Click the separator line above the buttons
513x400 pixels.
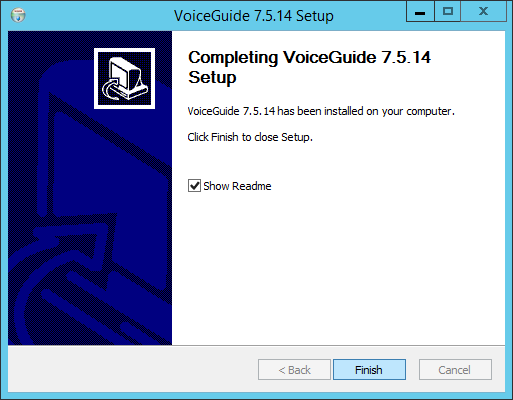256,345
